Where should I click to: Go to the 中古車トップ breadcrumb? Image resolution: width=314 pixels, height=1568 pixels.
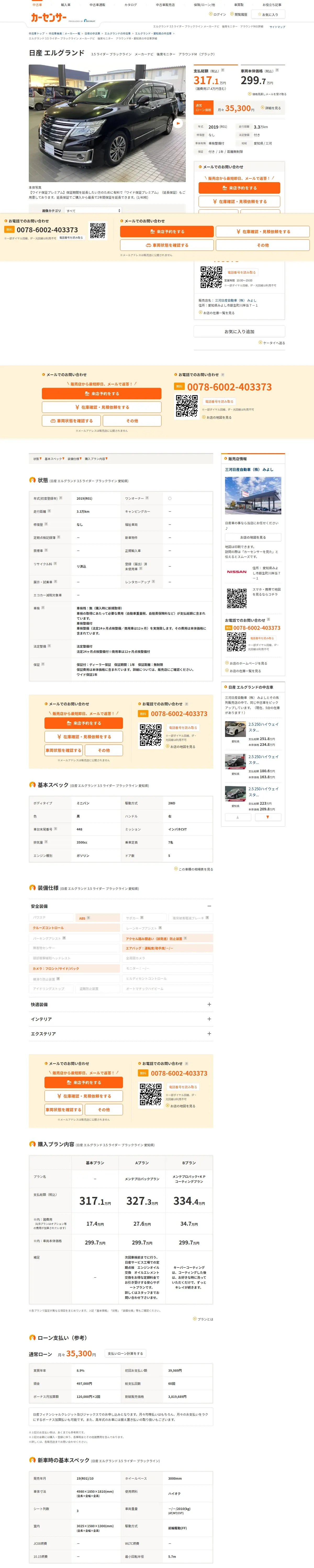coord(37,33)
